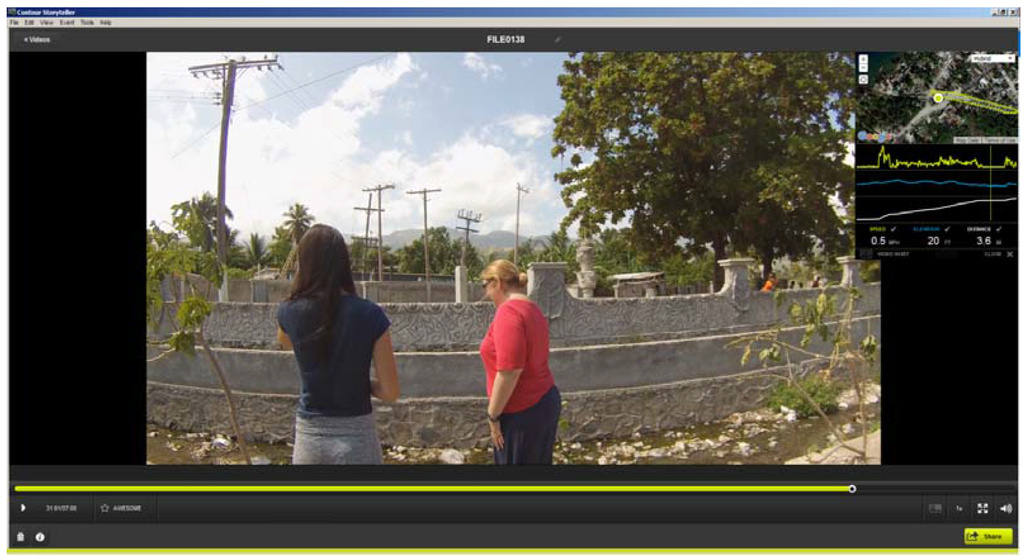Click the 3.6 distance value
Viewport: 1024px width, 560px height.
(984, 241)
